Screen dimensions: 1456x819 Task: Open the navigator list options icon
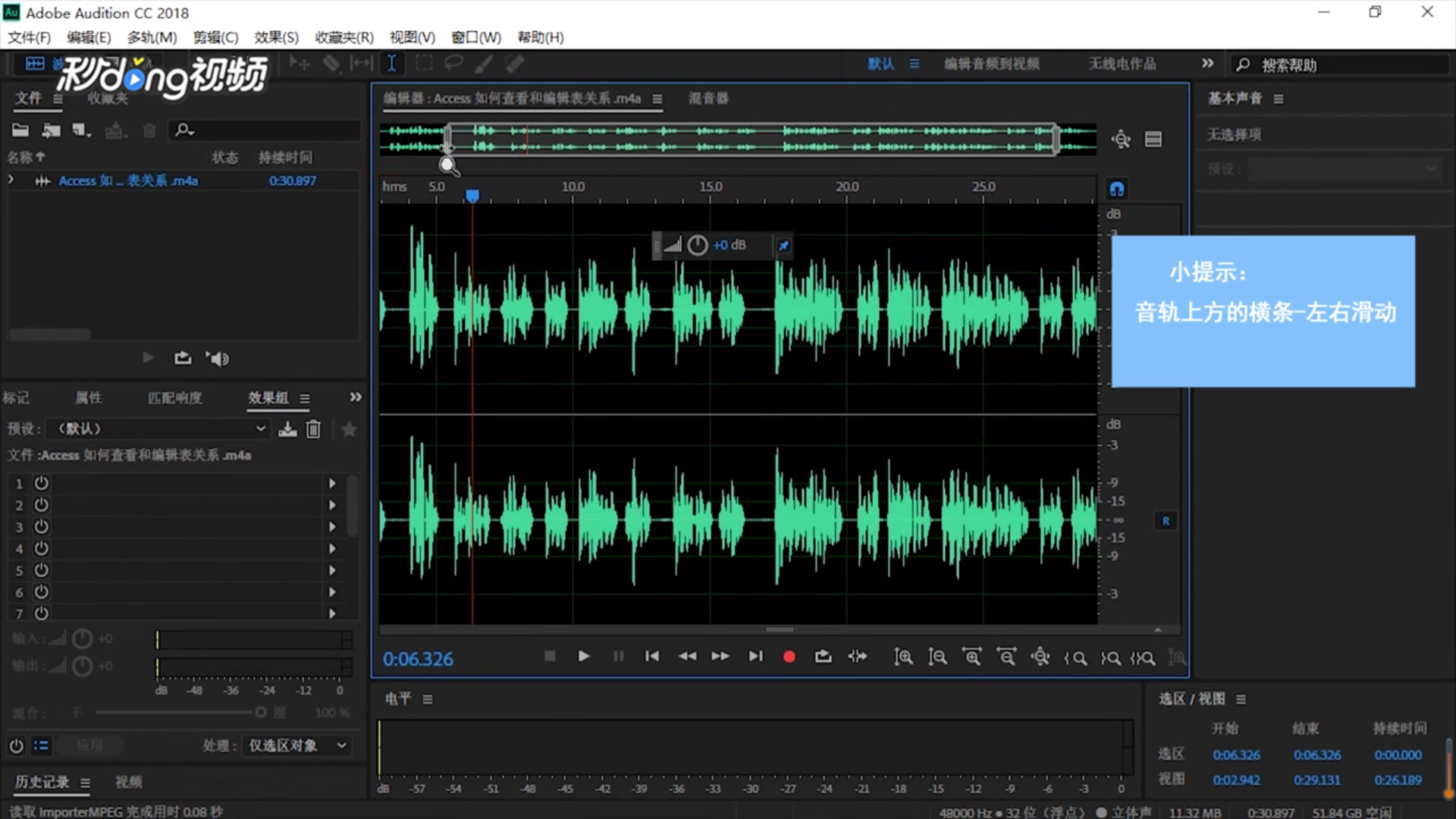1153,140
